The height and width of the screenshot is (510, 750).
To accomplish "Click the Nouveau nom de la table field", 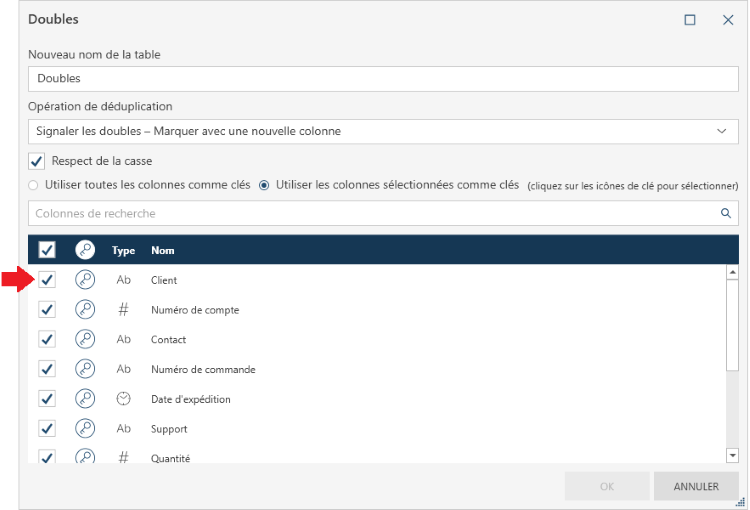I will pyautogui.click(x=383, y=78).
